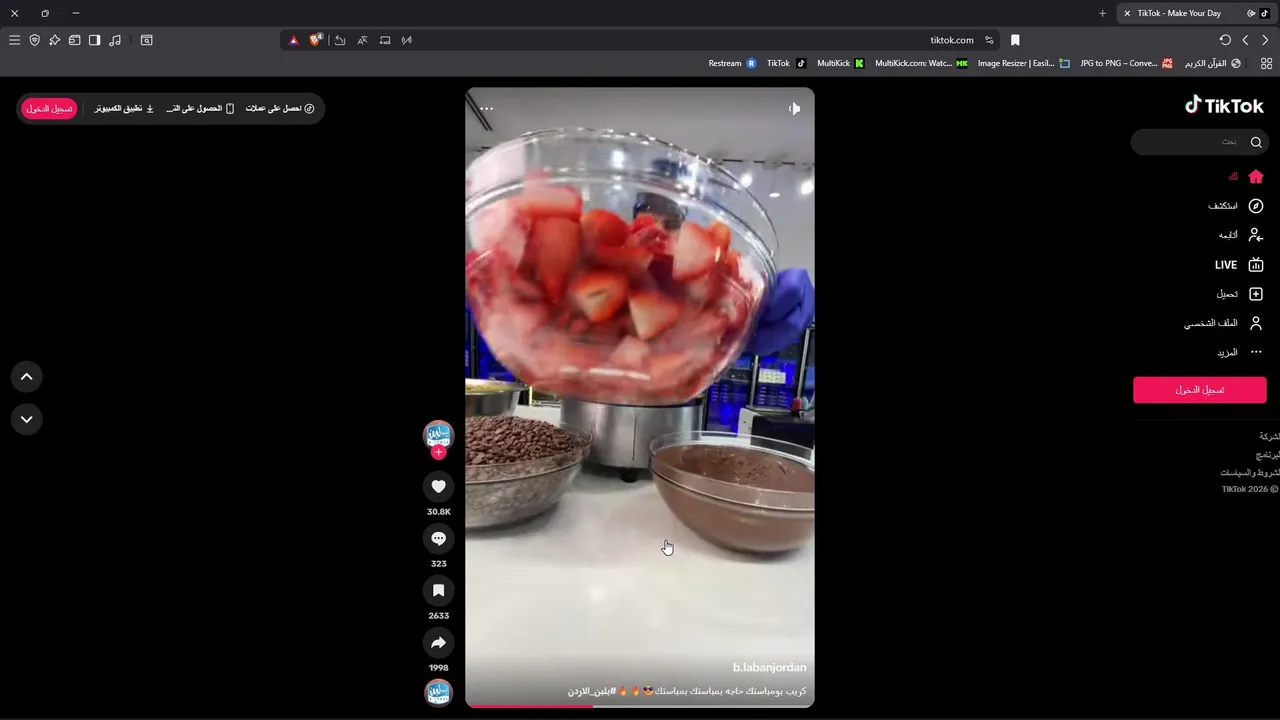This screenshot has width=1280, height=720.
Task: Bookmark this page with bookmark icon
Action: tap(1015, 40)
